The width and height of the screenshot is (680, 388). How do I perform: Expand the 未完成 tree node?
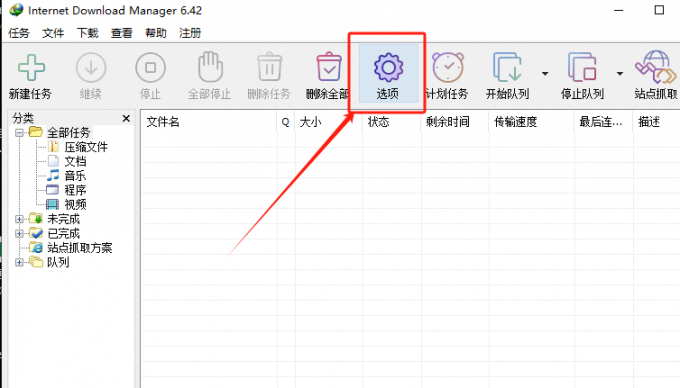(20, 219)
